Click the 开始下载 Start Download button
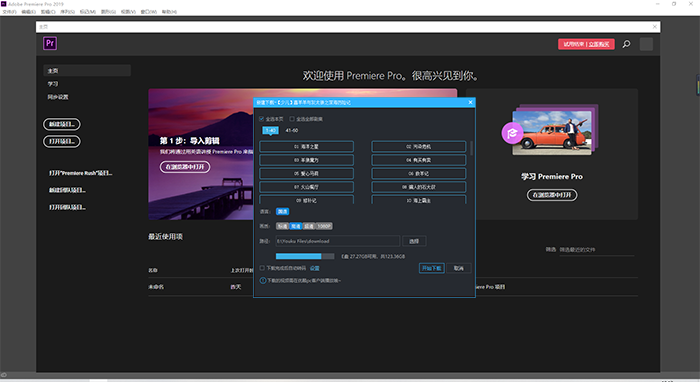Screen dimensions: 700x382 tap(432, 268)
